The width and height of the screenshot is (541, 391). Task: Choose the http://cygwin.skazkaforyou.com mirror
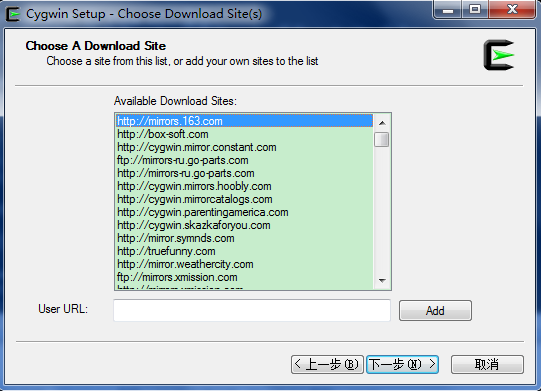point(244,225)
